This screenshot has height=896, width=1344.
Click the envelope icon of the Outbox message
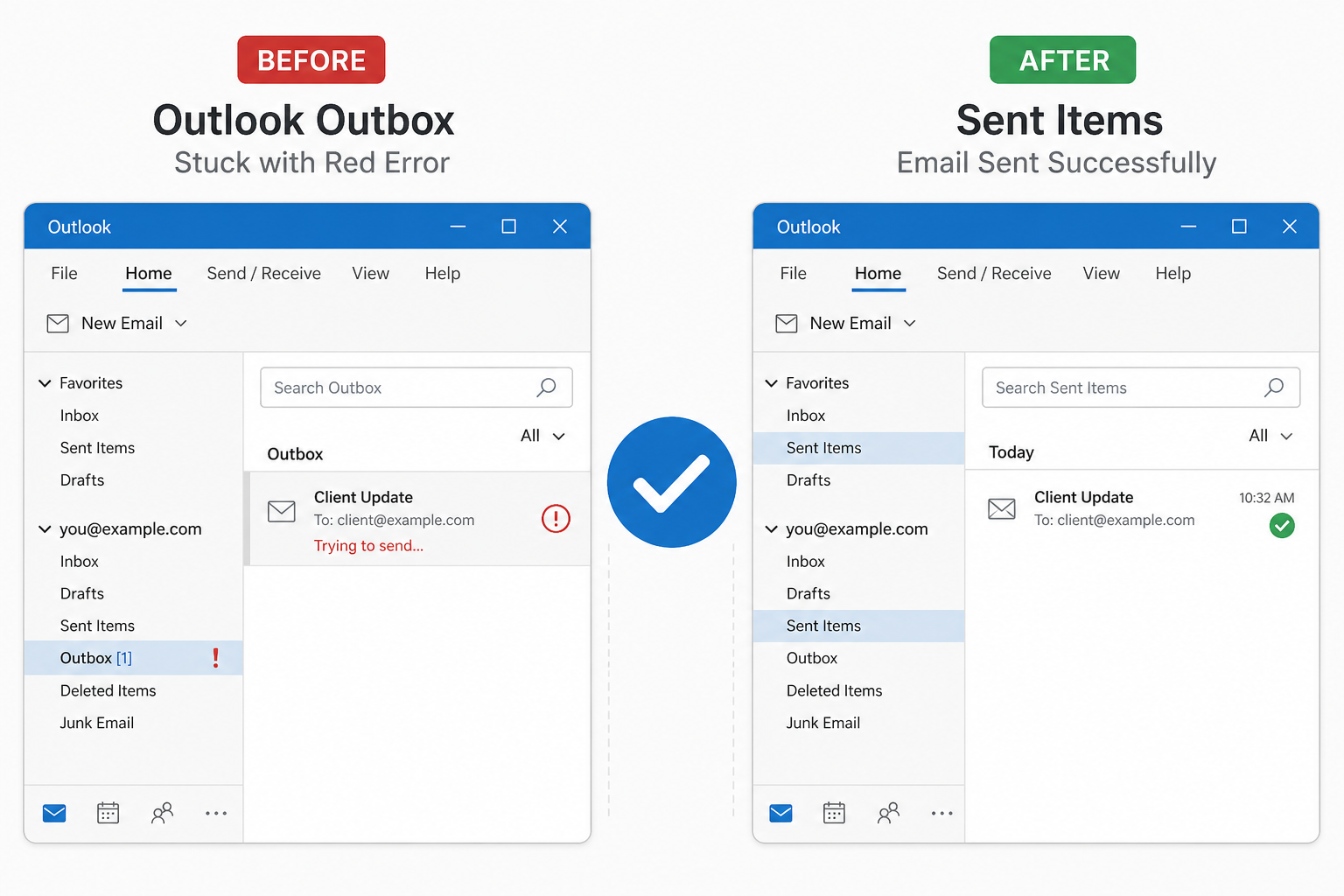click(282, 511)
